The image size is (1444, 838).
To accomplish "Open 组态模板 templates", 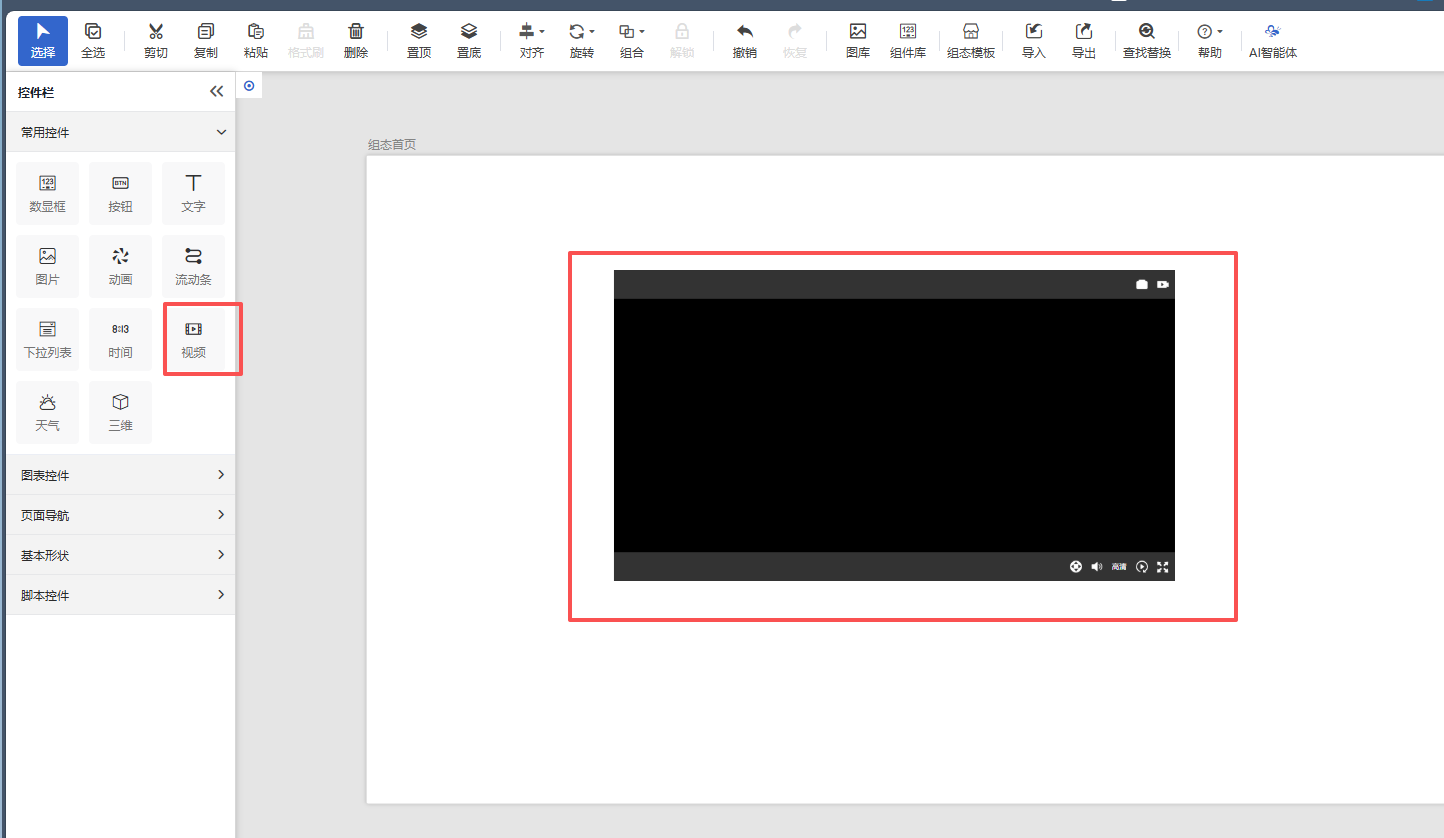I will pyautogui.click(x=971, y=40).
